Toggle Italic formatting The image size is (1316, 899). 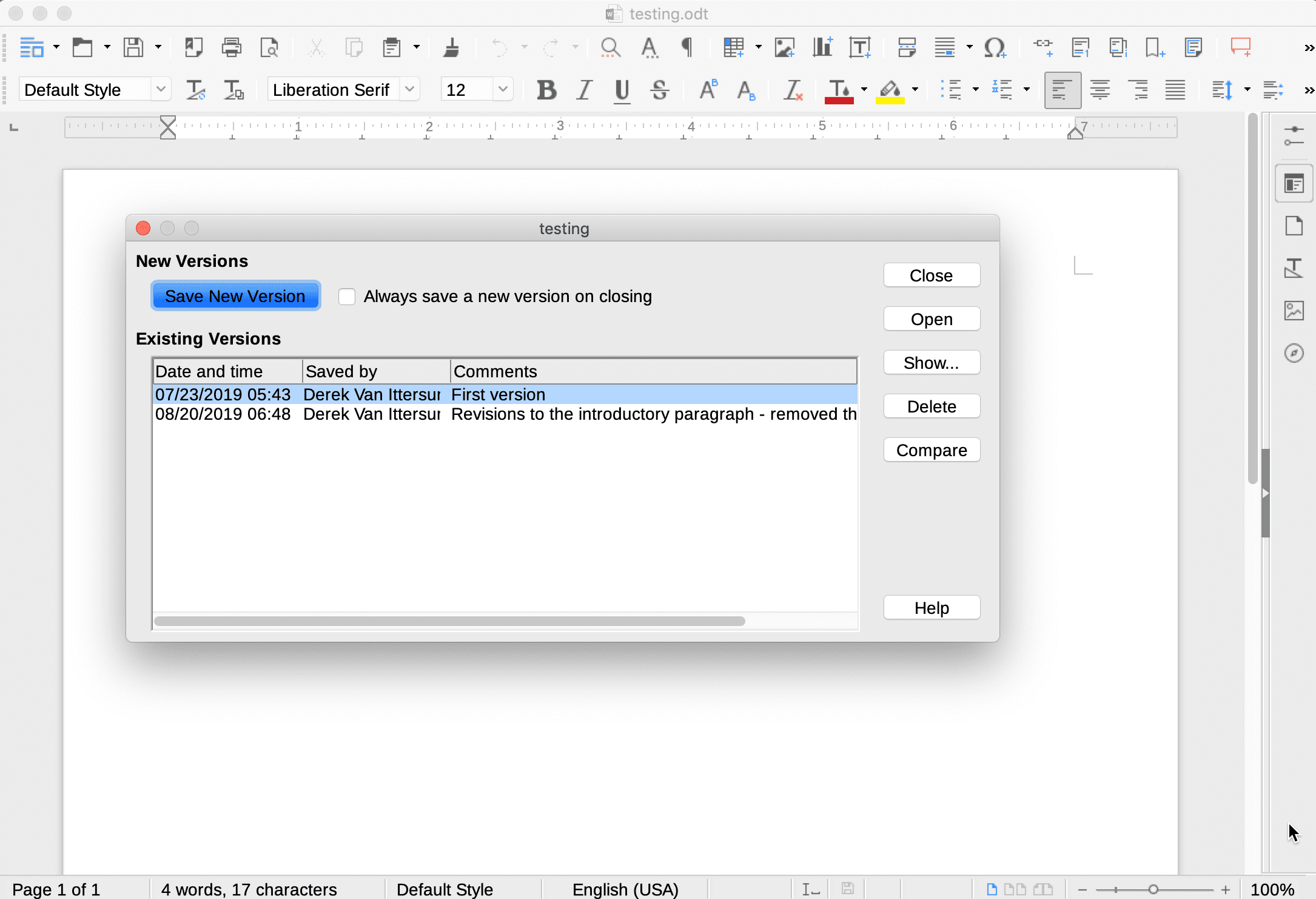[584, 90]
